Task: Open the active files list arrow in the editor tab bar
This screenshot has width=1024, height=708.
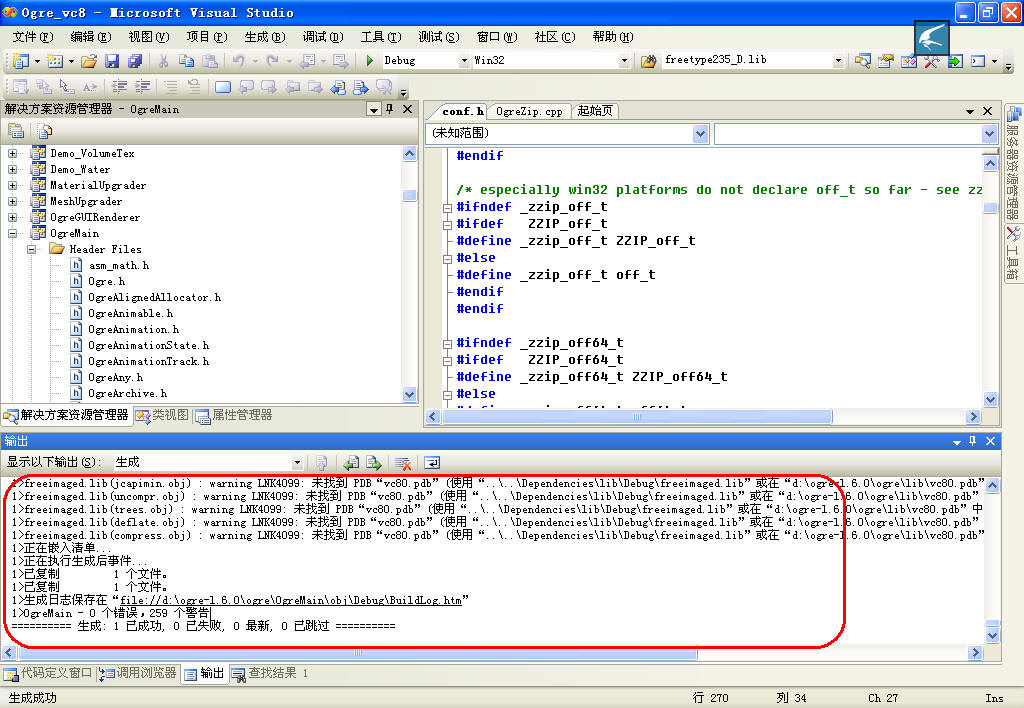Action: pos(970,112)
